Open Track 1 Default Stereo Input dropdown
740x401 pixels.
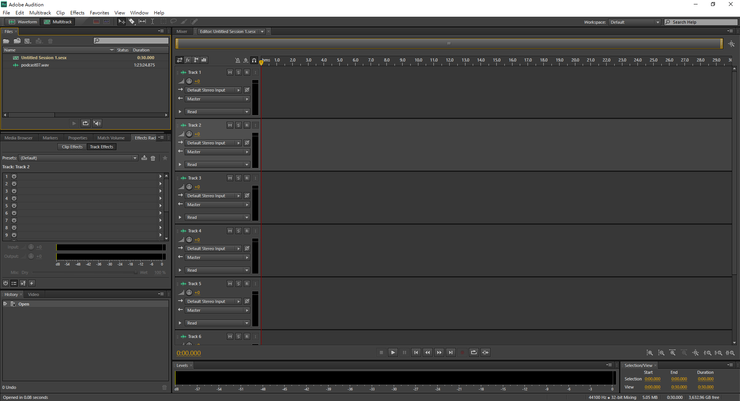[x=213, y=90]
